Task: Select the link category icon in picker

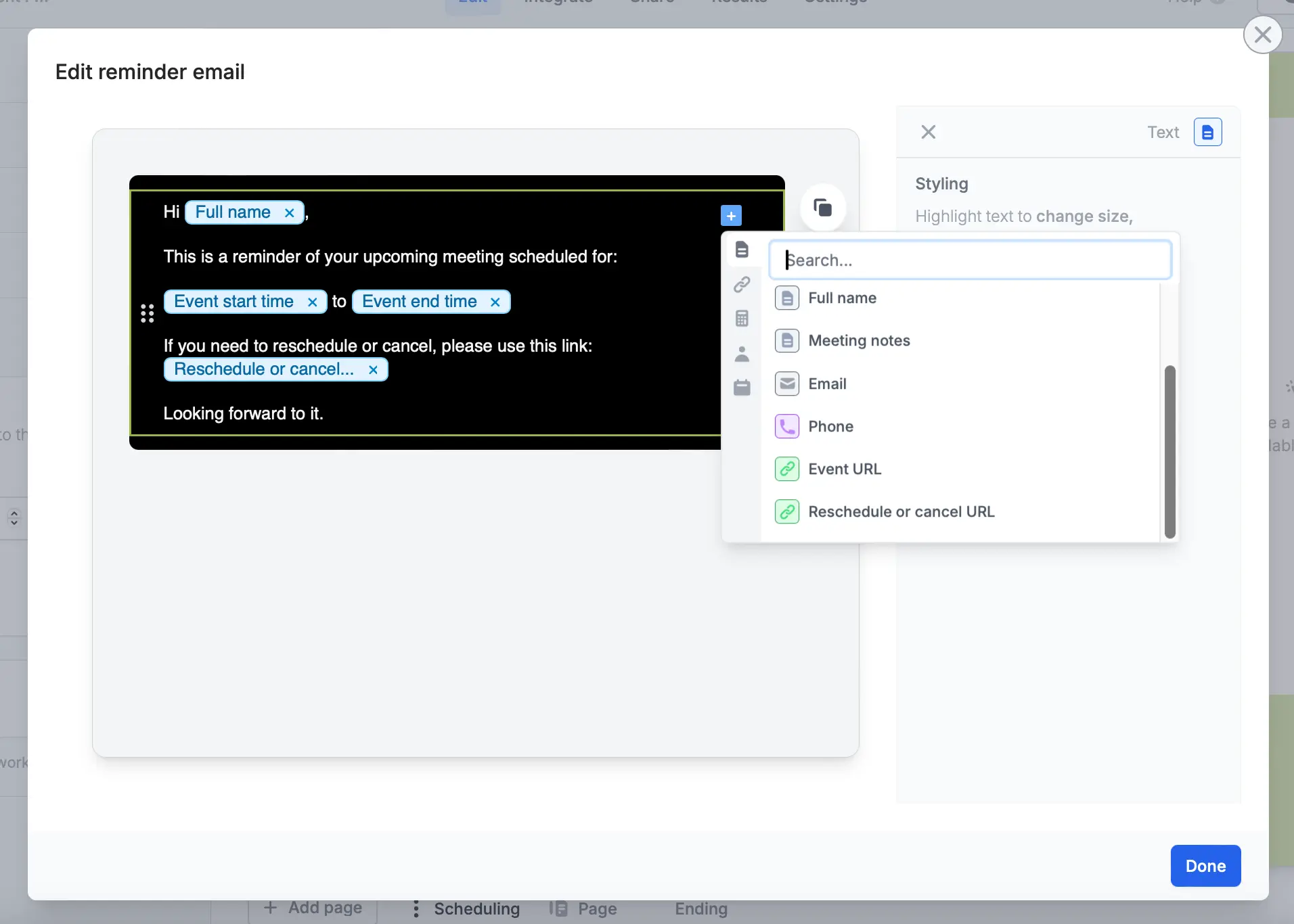Action: pos(742,284)
